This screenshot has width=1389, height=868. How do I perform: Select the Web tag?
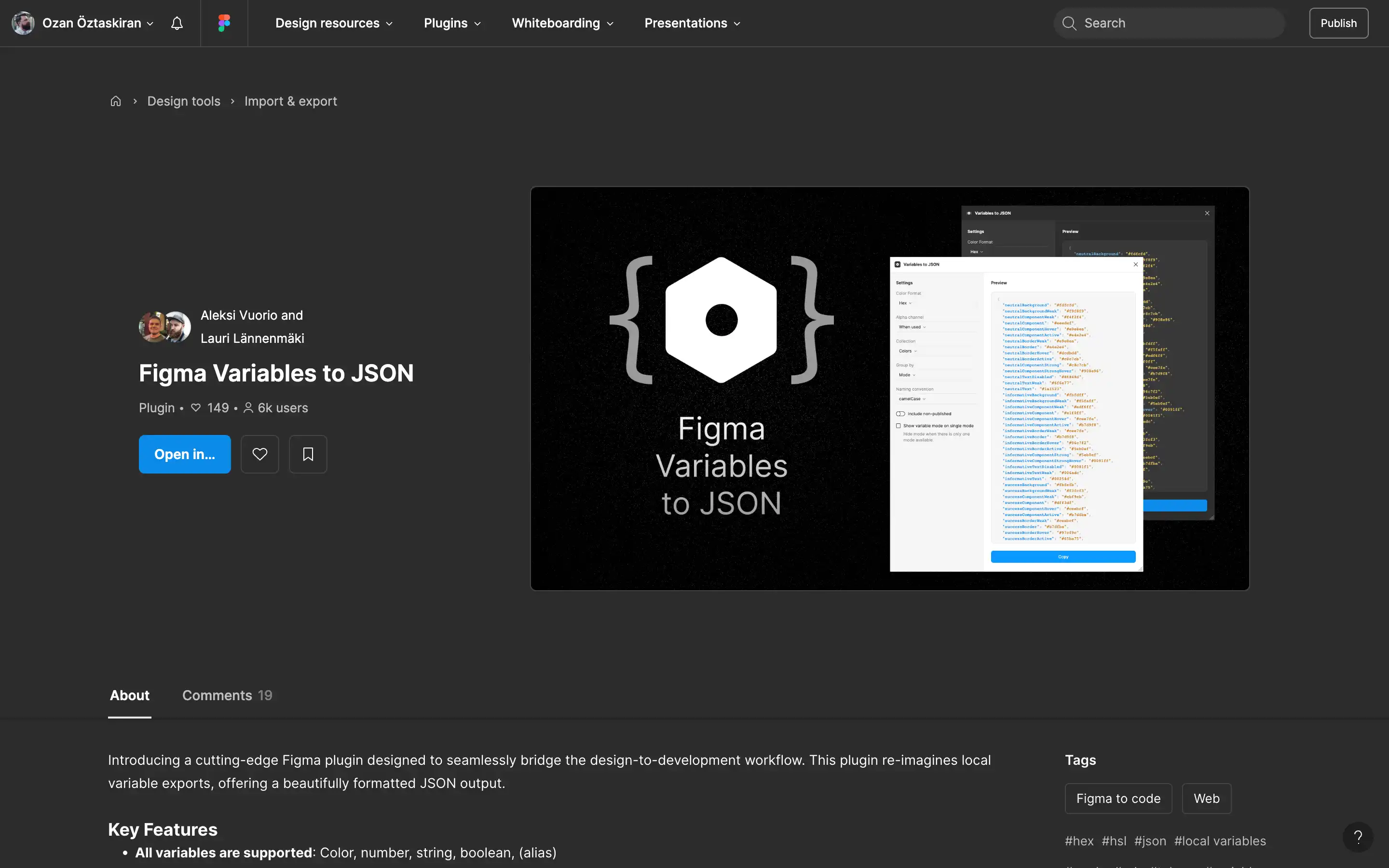[x=1207, y=799]
